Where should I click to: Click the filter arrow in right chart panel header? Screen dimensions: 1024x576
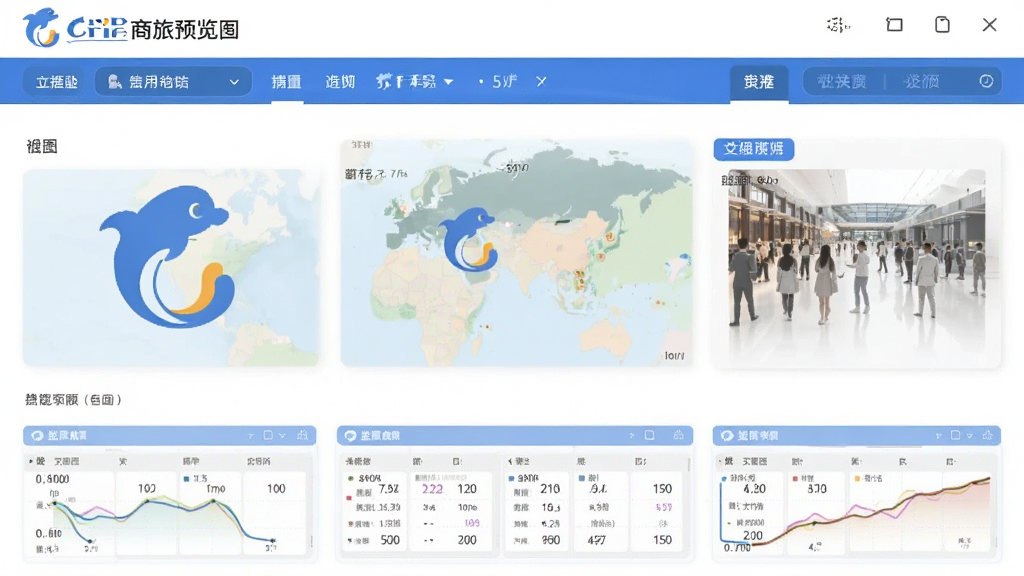click(x=938, y=436)
